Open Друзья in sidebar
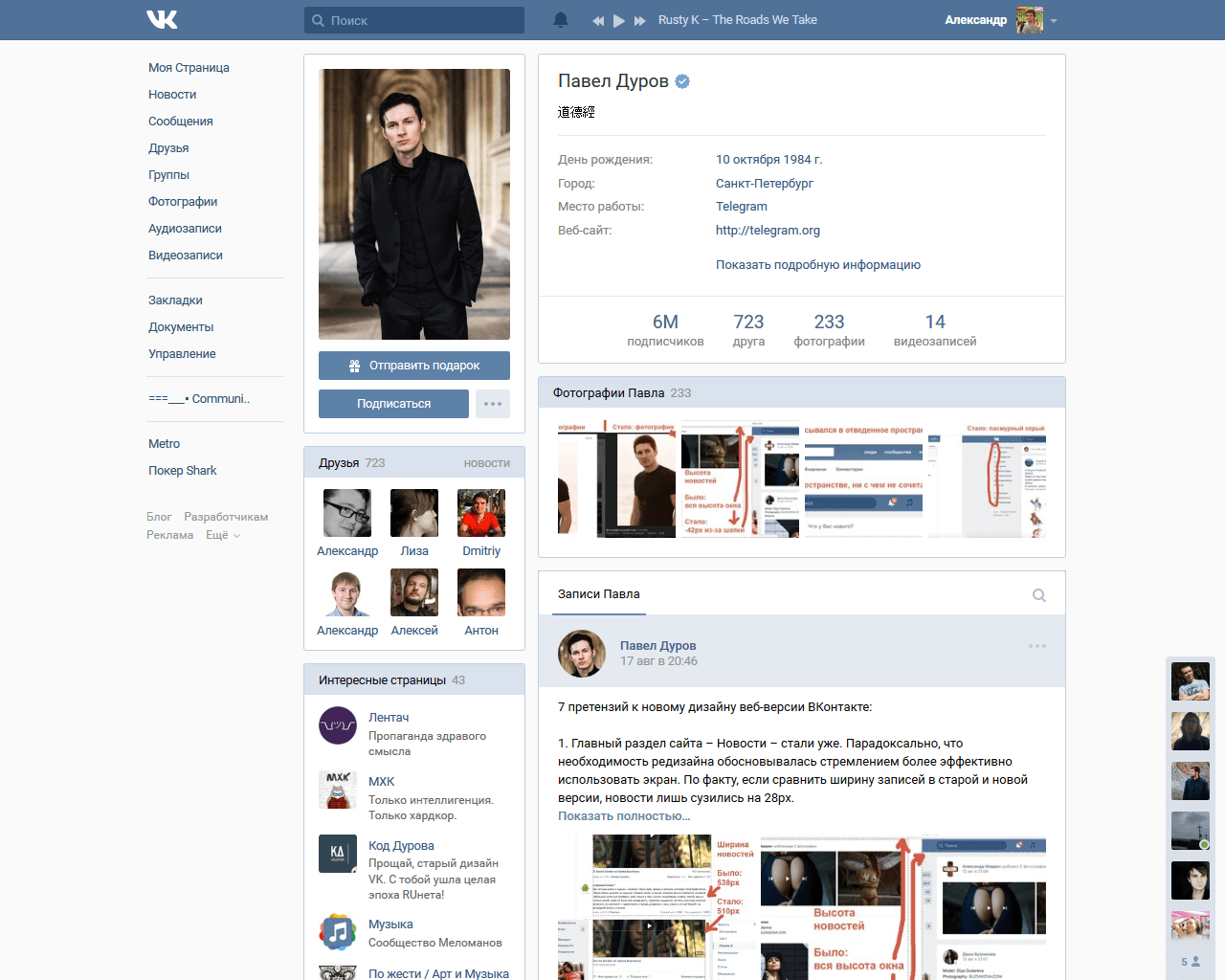1225x980 pixels. pyautogui.click(x=168, y=148)
